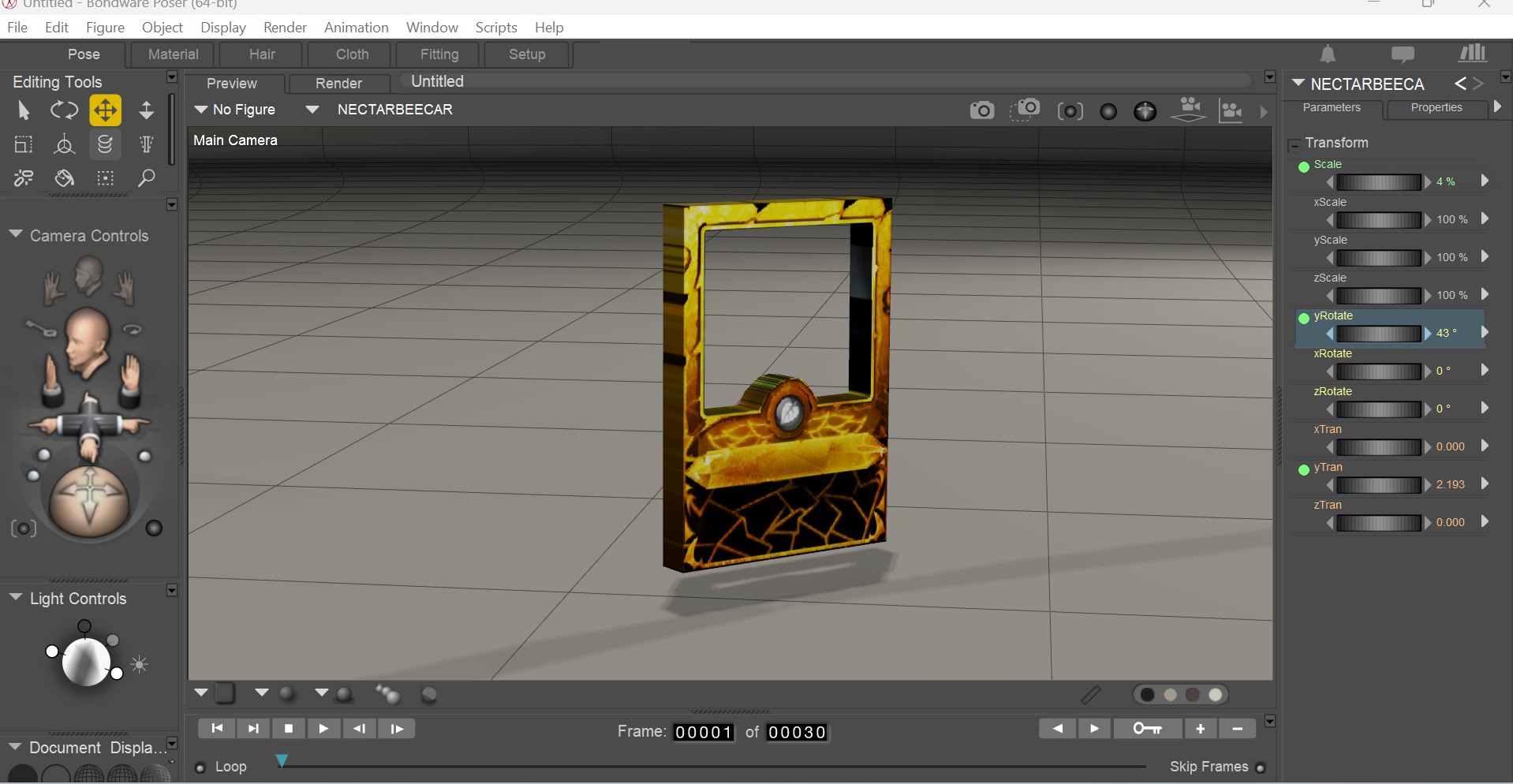The width and height of the screenshot is (1513, 784).
Task: Click the total frames 00030 field
Action: point(797,732)
